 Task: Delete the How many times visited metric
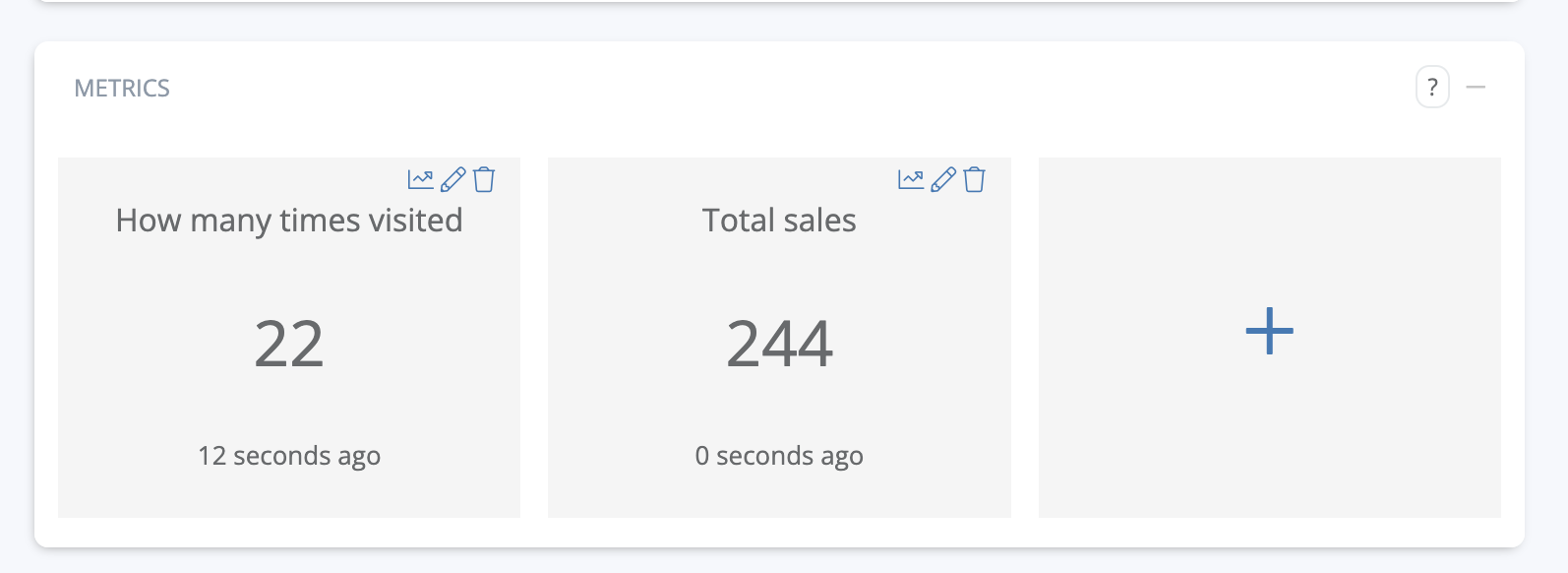click(x=484, y=179)
